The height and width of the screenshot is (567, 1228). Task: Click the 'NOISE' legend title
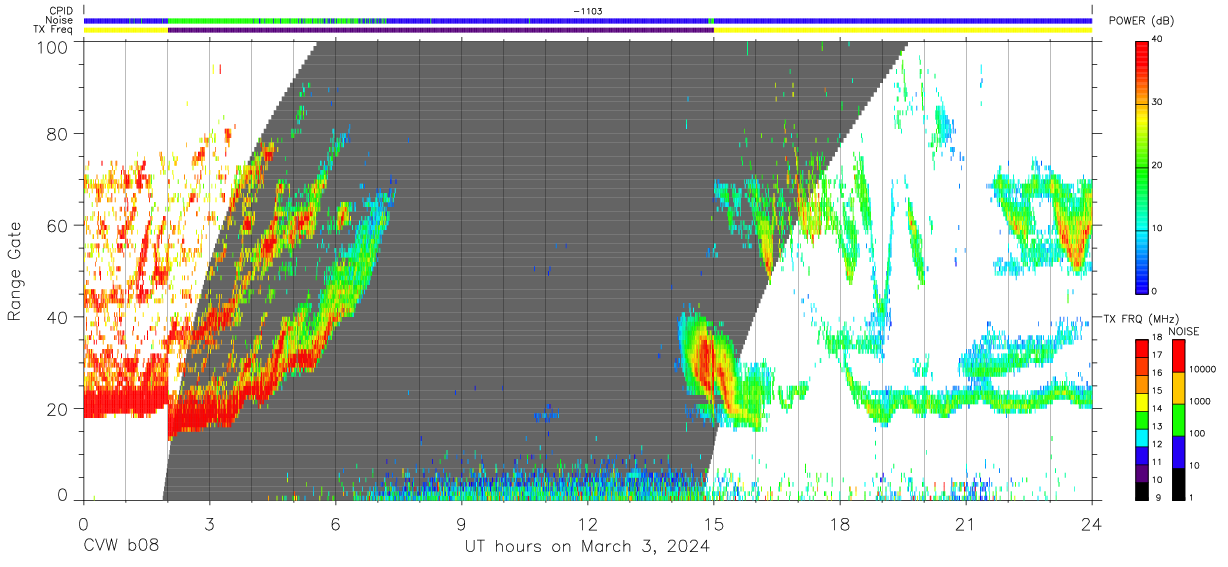[x=1185, y=331]
